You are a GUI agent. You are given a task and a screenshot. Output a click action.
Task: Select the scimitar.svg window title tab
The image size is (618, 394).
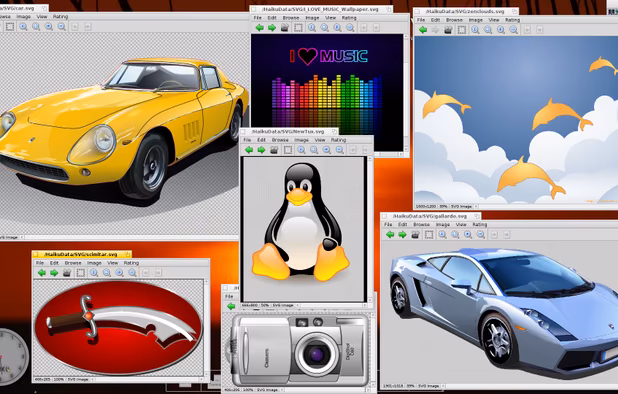point(82,255)
